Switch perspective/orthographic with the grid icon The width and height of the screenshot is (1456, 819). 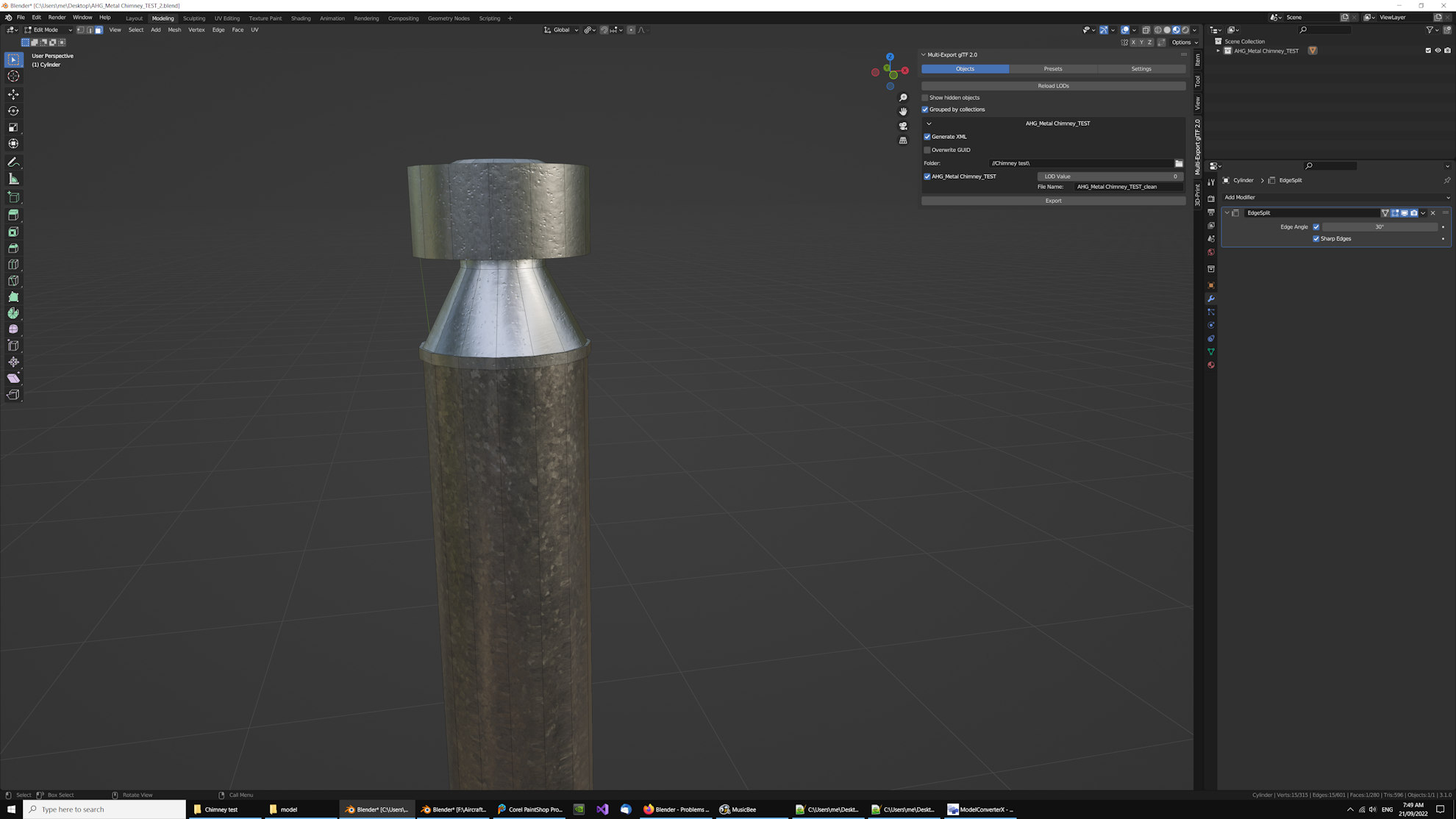903,140
